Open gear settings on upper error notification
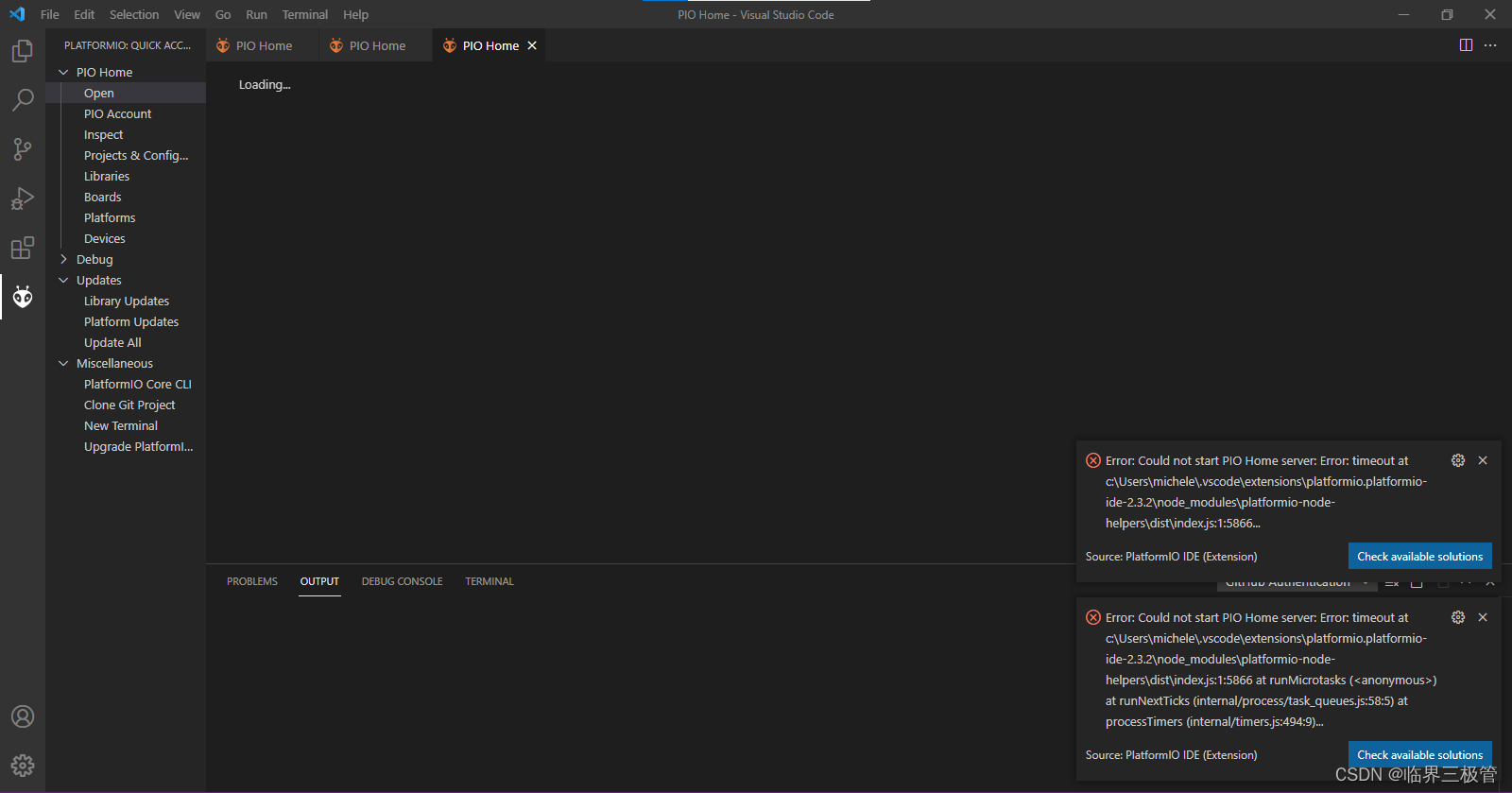Viewport: 1512px width, 793px height. [x=1458, y=460]
